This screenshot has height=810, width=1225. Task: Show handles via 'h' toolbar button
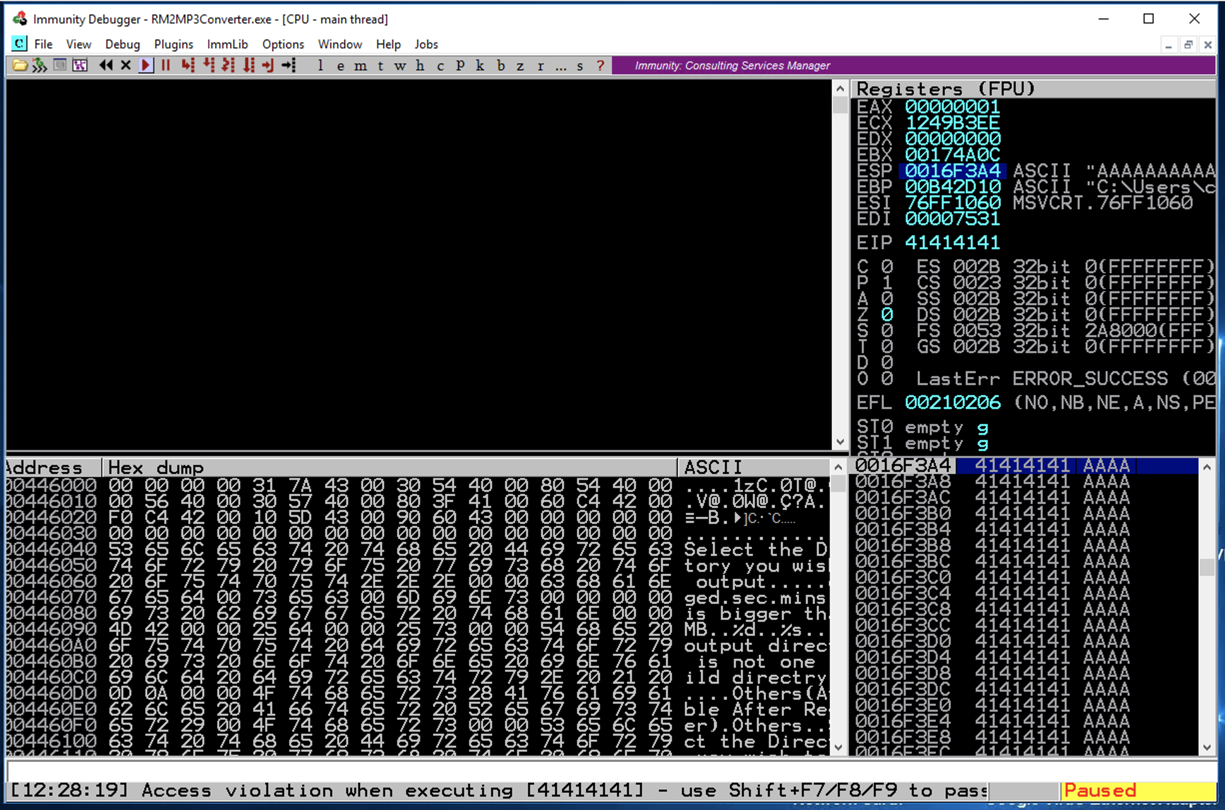[420, 65]
